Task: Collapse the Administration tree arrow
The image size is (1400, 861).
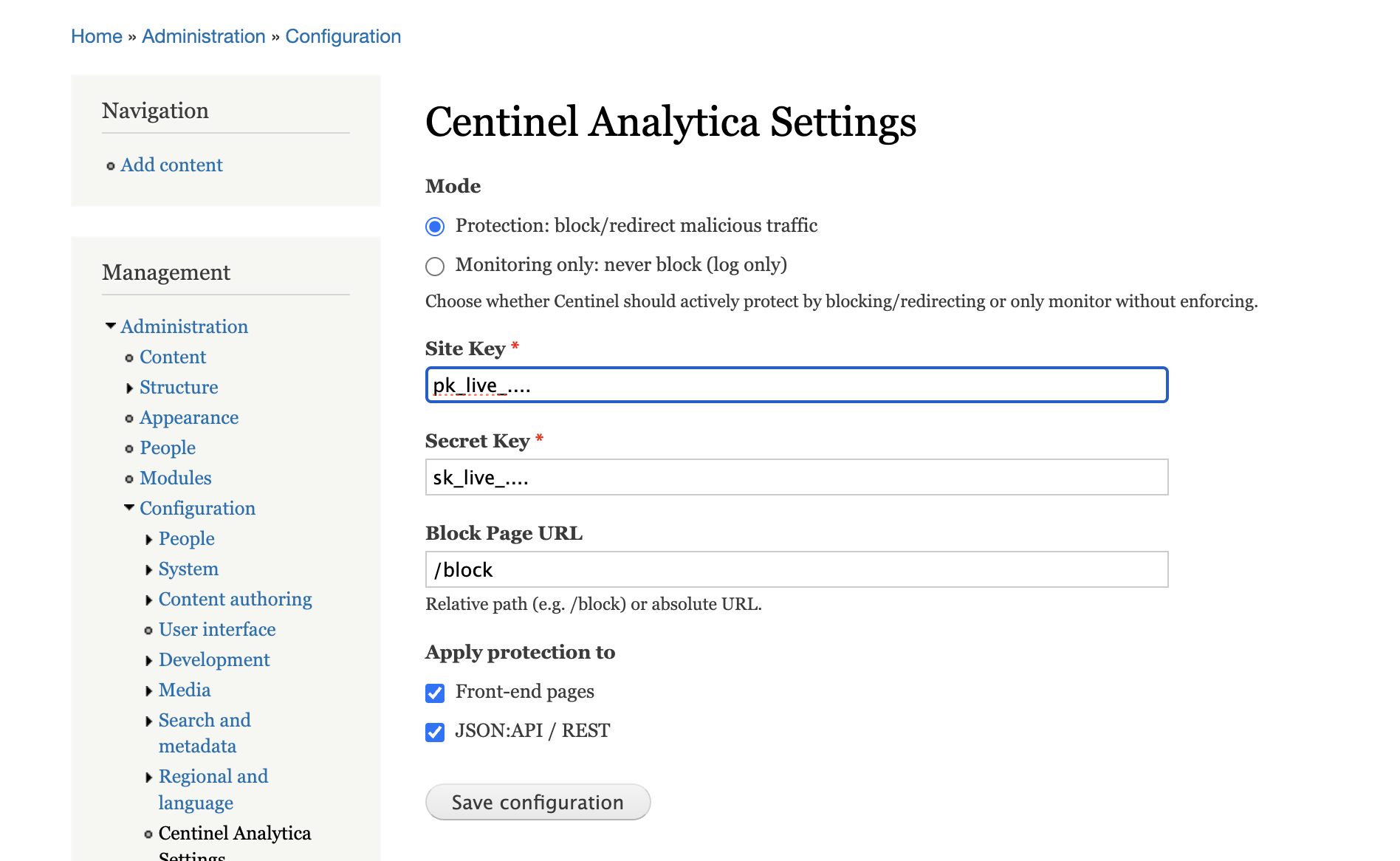Action: point(111,326)
